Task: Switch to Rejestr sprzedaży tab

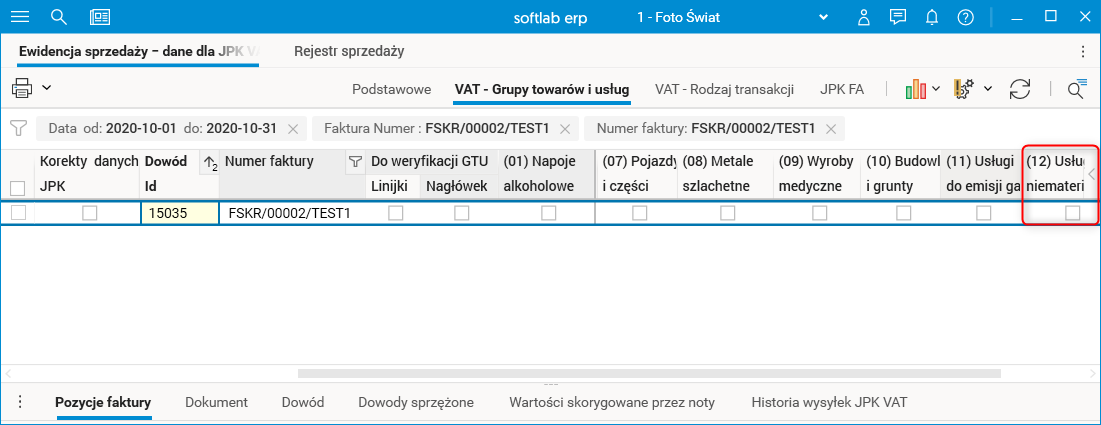Action: pos(349,51)
